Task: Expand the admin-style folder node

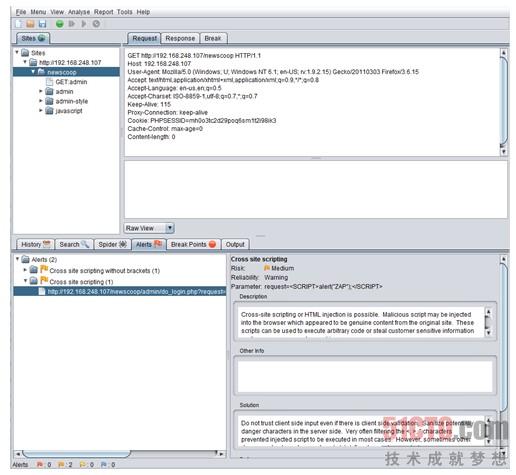Action: (x=41, y=101)
